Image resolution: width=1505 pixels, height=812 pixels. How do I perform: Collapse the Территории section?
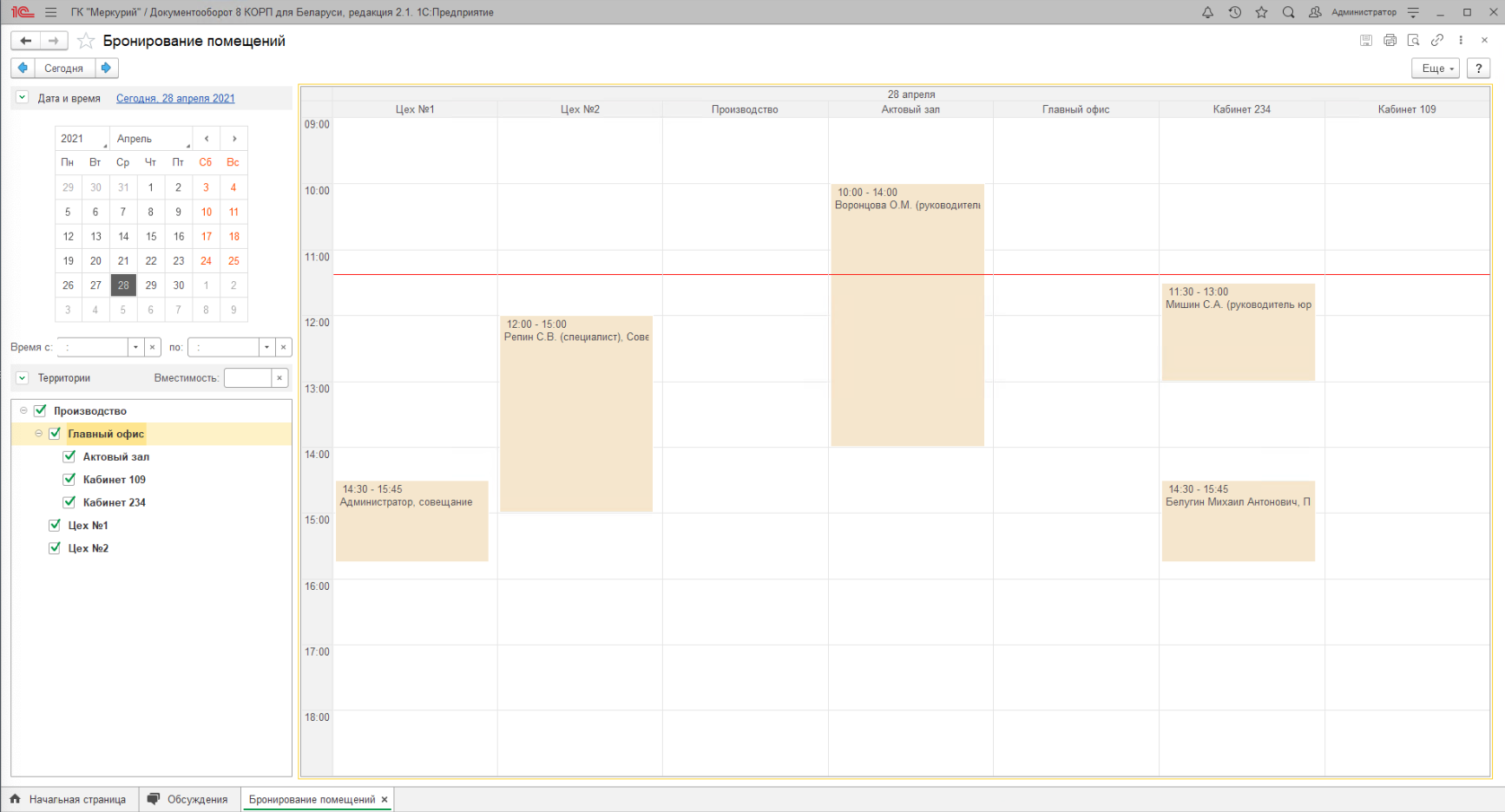click(23, 378)
